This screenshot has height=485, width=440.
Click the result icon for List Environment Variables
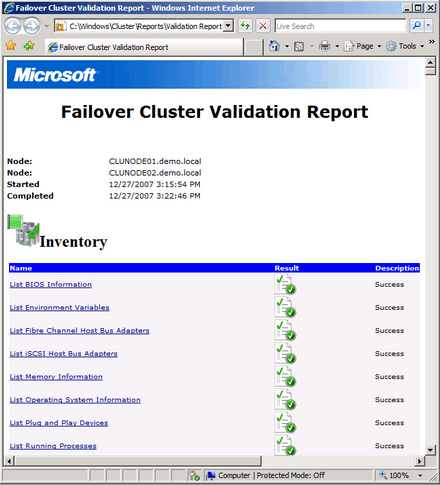(x=285, y=307)
